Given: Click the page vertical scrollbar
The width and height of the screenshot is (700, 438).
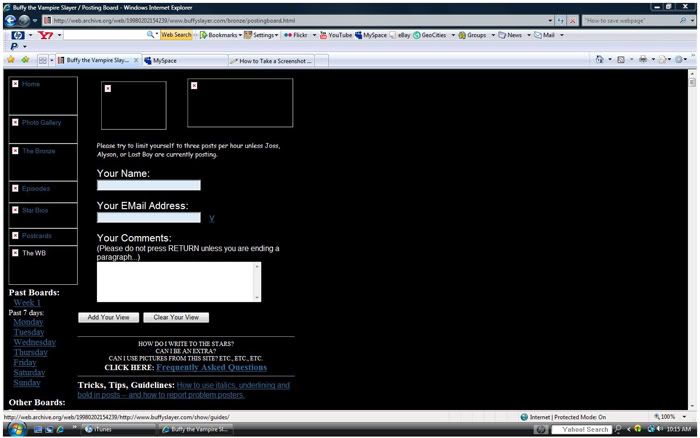Looking at the screenshot, I should pos(692,239).
